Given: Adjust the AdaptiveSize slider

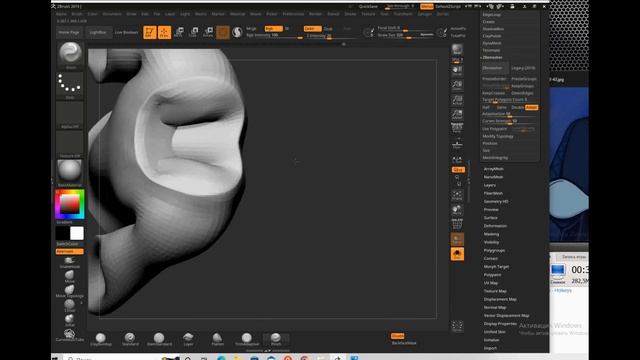Looking at the screenshot, I should coord(509,114).
